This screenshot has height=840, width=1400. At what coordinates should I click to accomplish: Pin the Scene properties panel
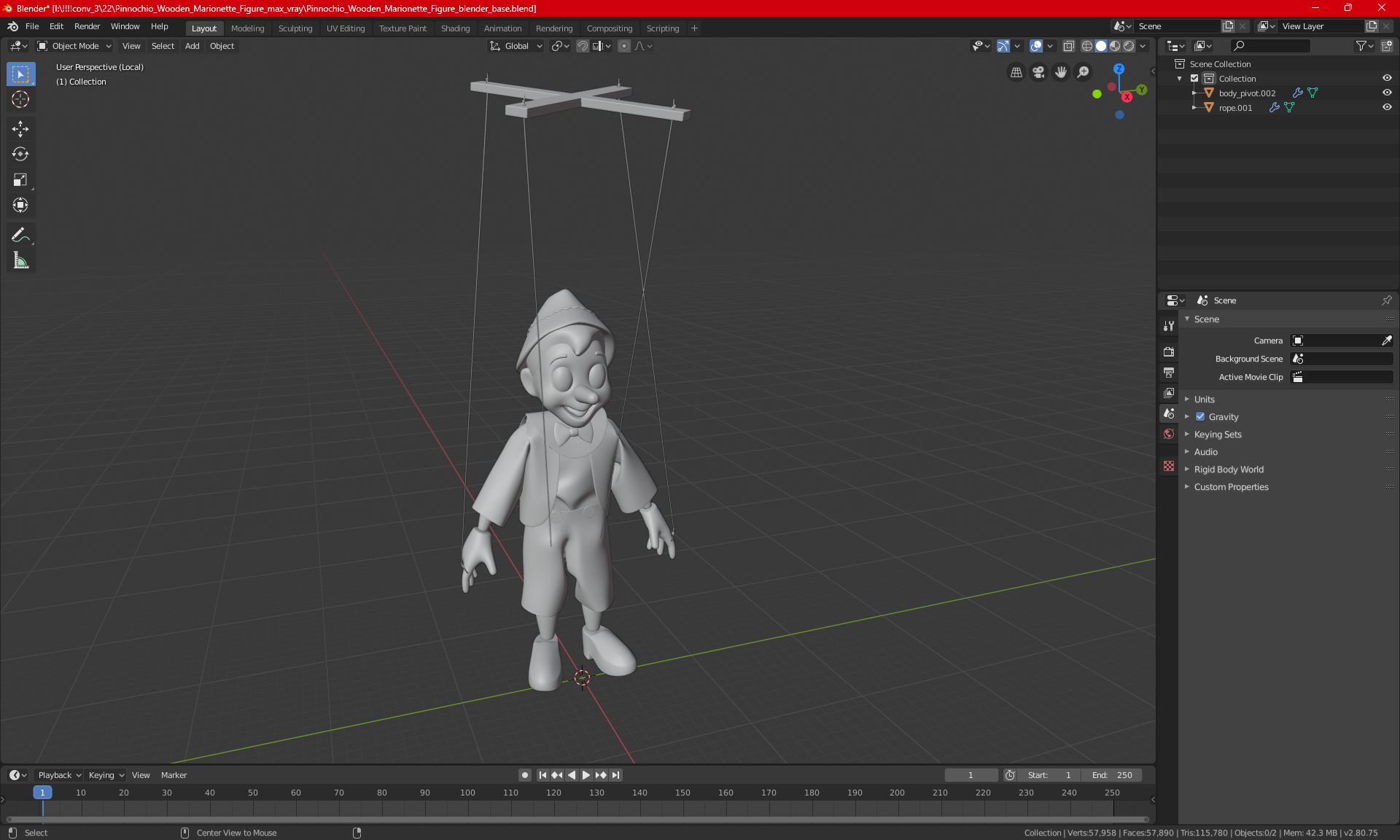coord(1386,300)
